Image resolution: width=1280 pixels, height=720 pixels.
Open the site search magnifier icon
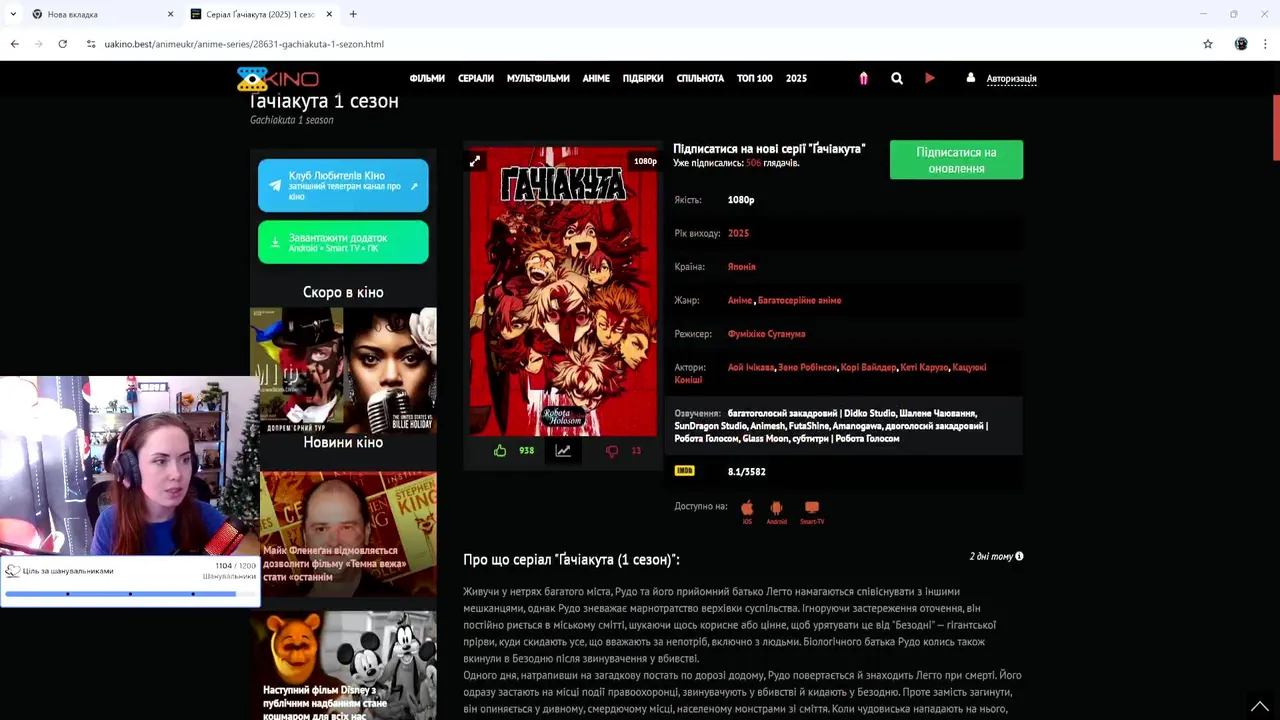897,78
